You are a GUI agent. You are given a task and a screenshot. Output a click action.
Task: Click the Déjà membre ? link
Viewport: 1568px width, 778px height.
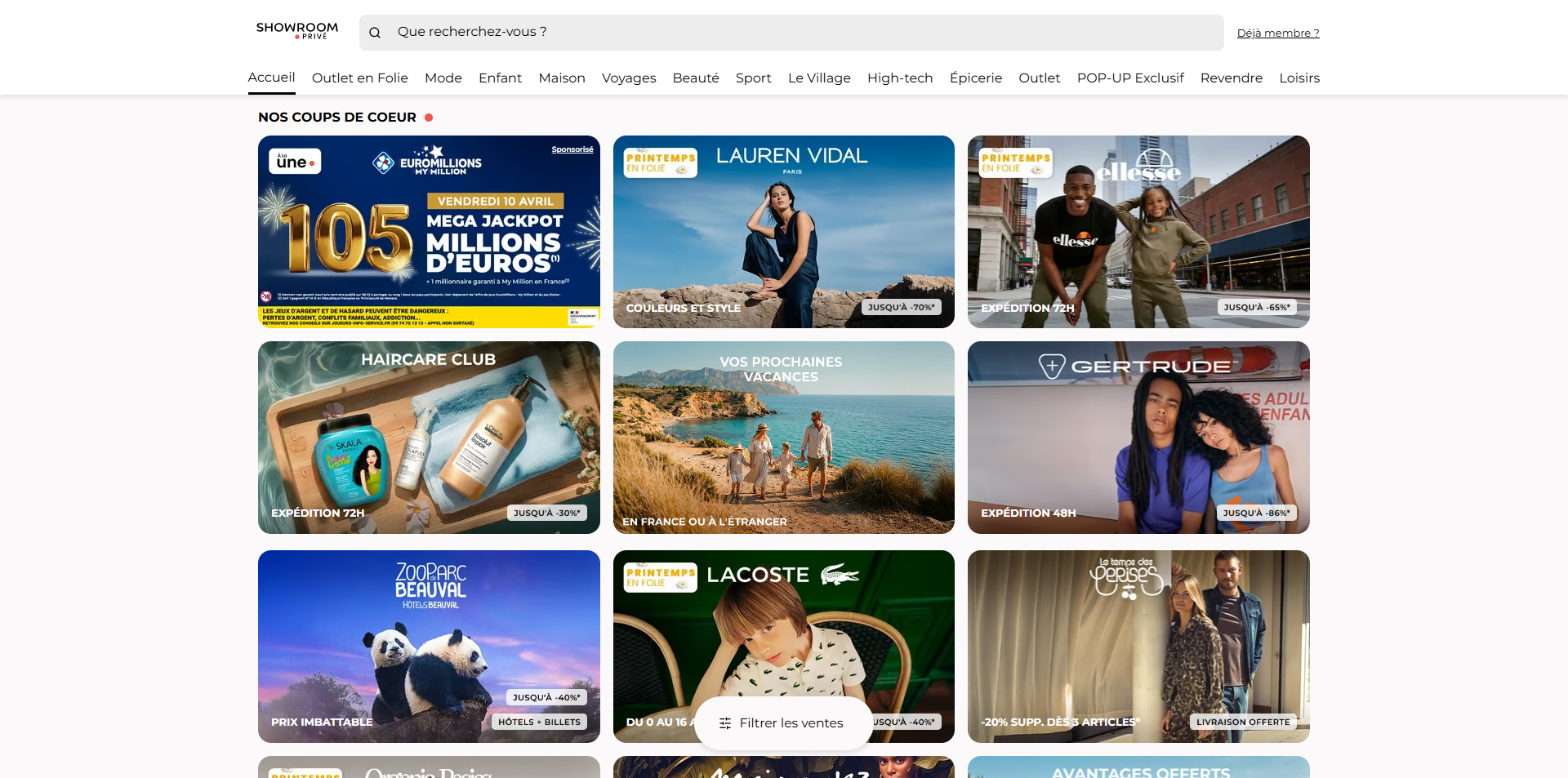click(1278, 33)
